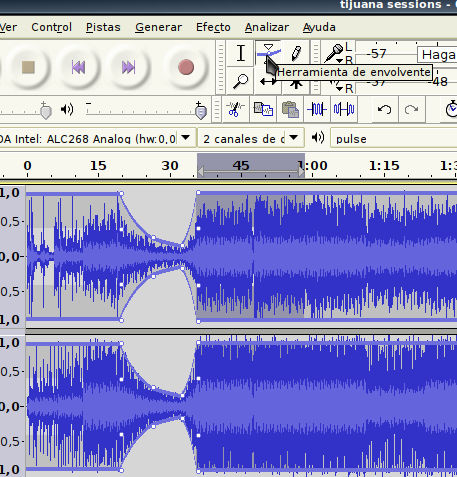Click Silence selected audio icon

(344, 109)
